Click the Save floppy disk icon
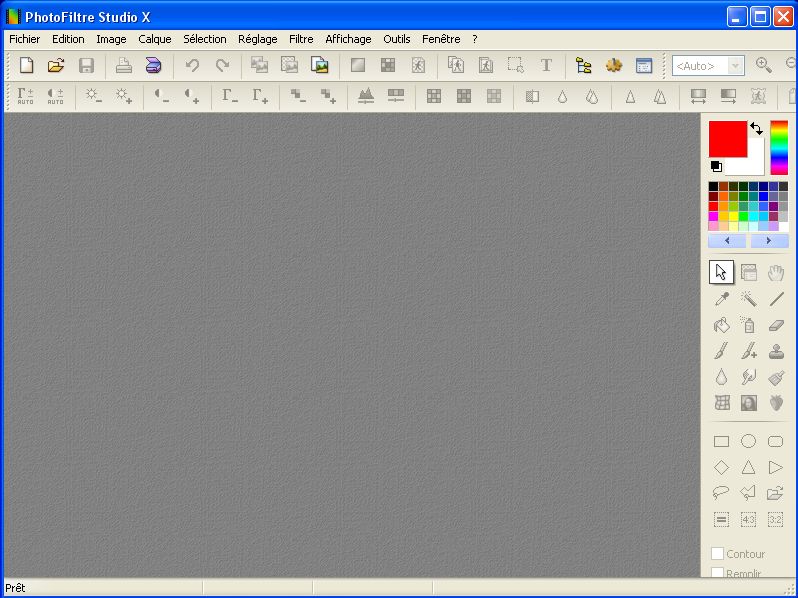 (86, 65)
